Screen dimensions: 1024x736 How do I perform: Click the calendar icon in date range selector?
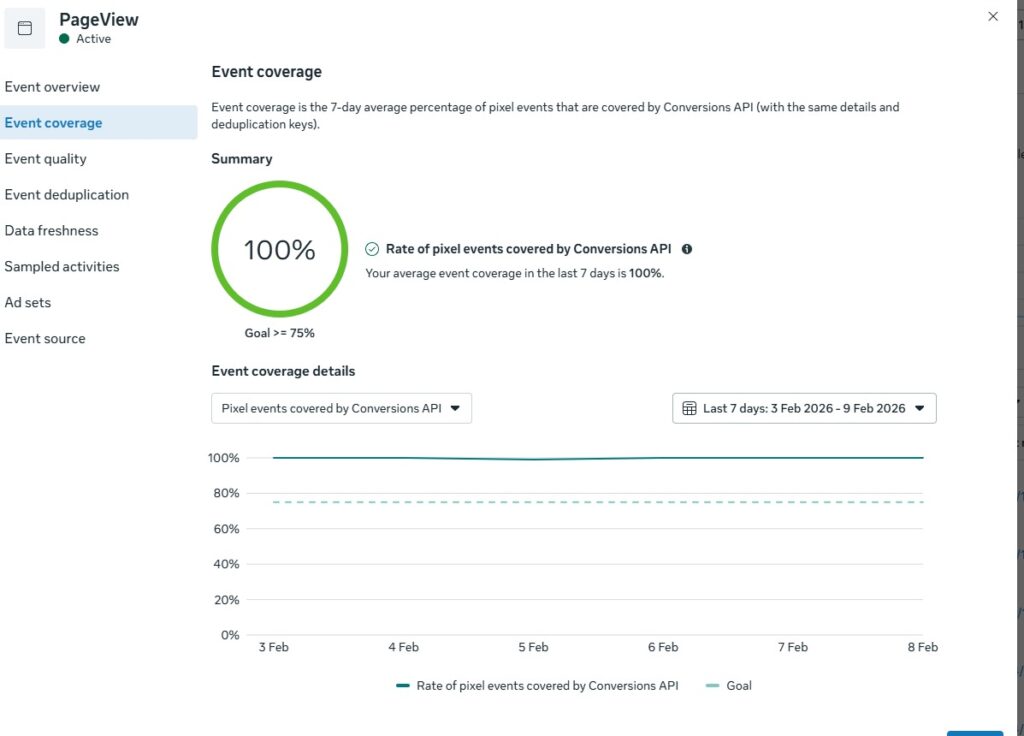coord(689,408)
